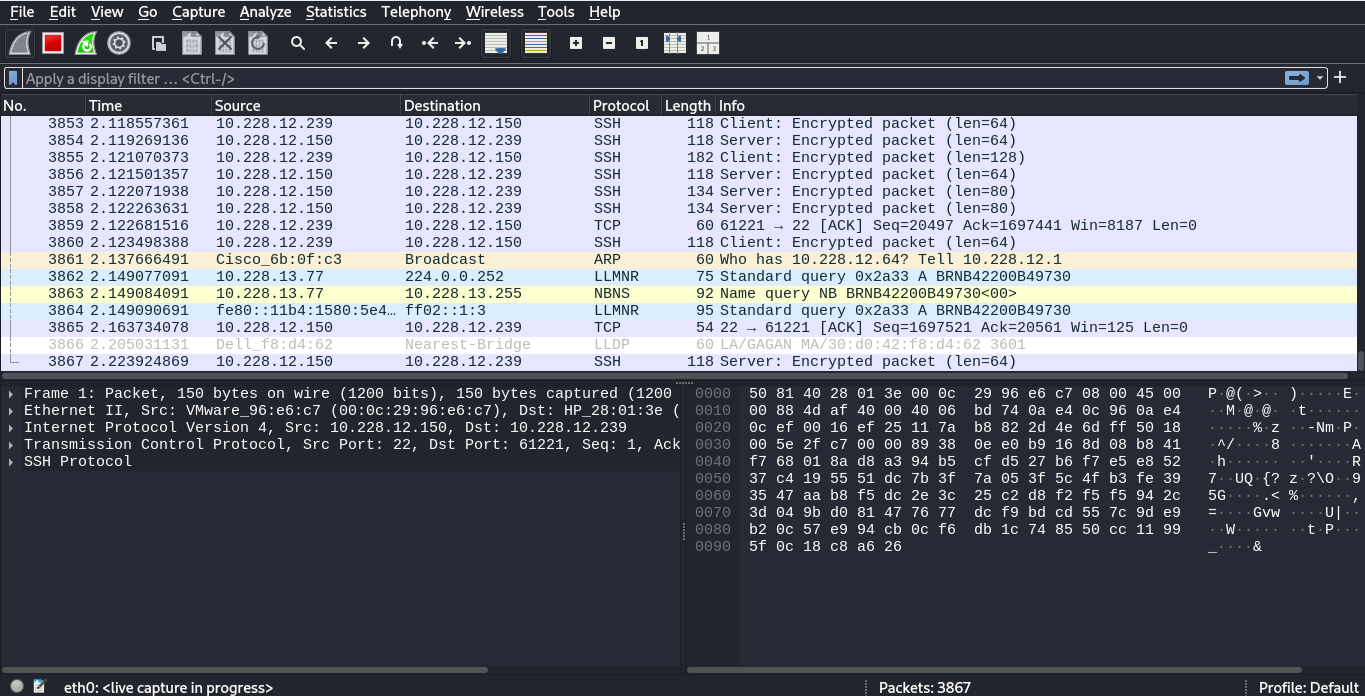Expand Transmission Control Protocol node

coord(11,444)
